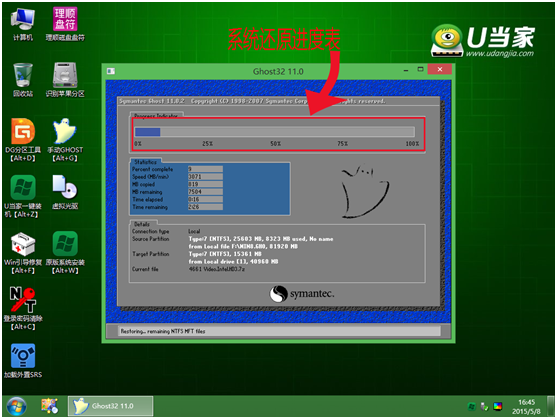
Task: Click the Target Partition details line
Action: 225,254
